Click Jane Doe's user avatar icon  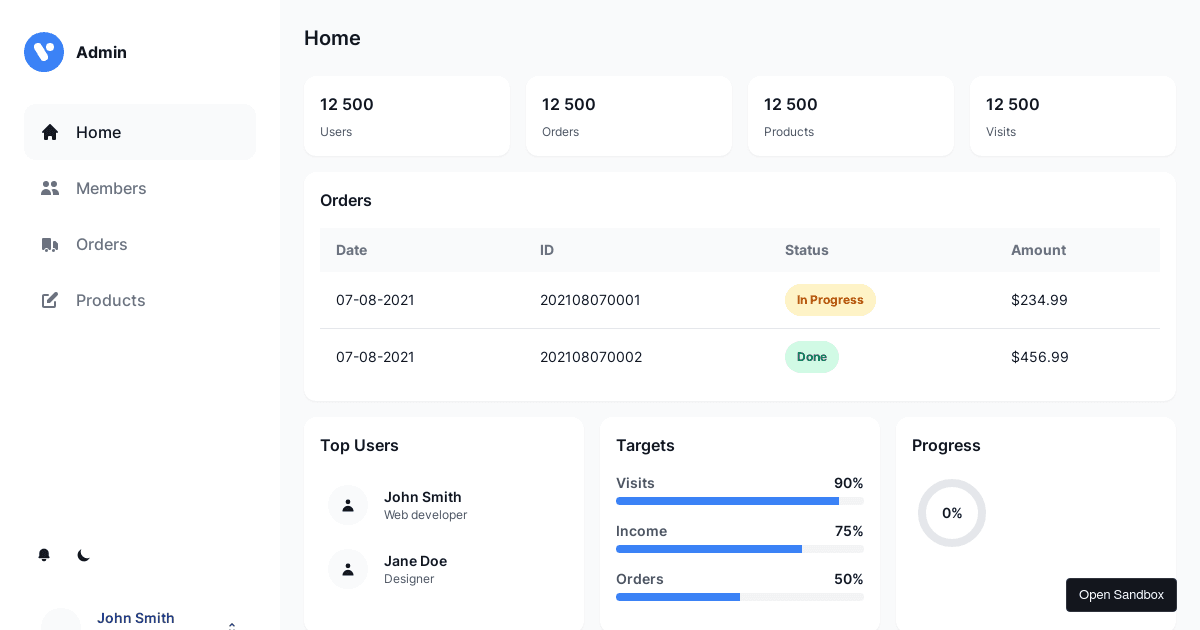point(348,569)
